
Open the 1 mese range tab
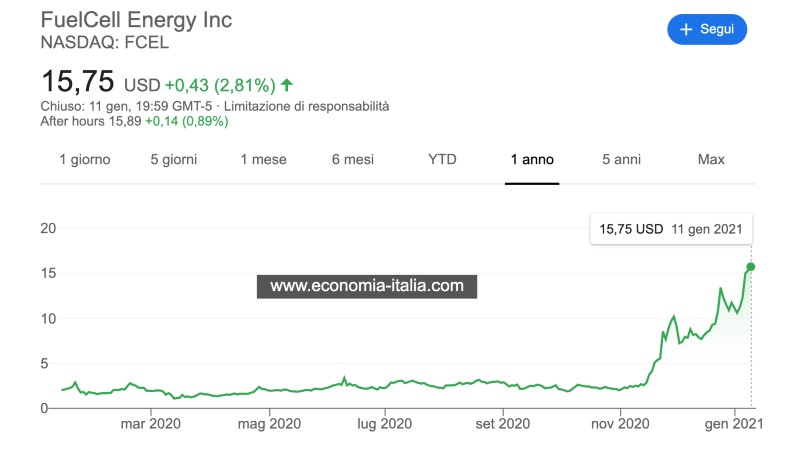coord(263,160)
